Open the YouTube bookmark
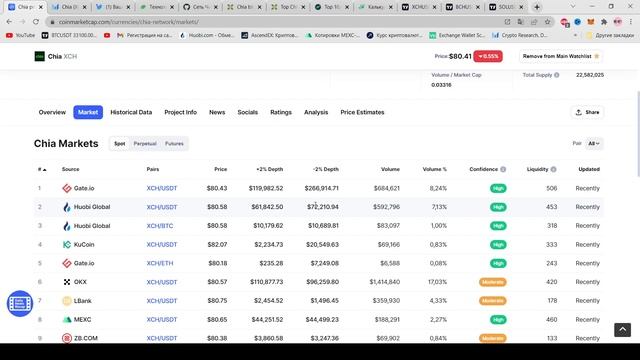This screenshot has height=360, width=640. (20, 36)
